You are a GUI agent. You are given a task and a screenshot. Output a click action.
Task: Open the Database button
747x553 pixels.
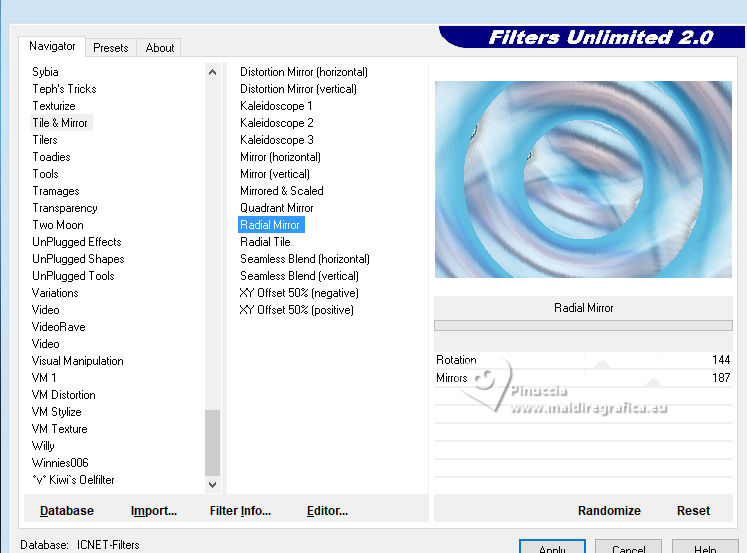click(x=67, y=511)
